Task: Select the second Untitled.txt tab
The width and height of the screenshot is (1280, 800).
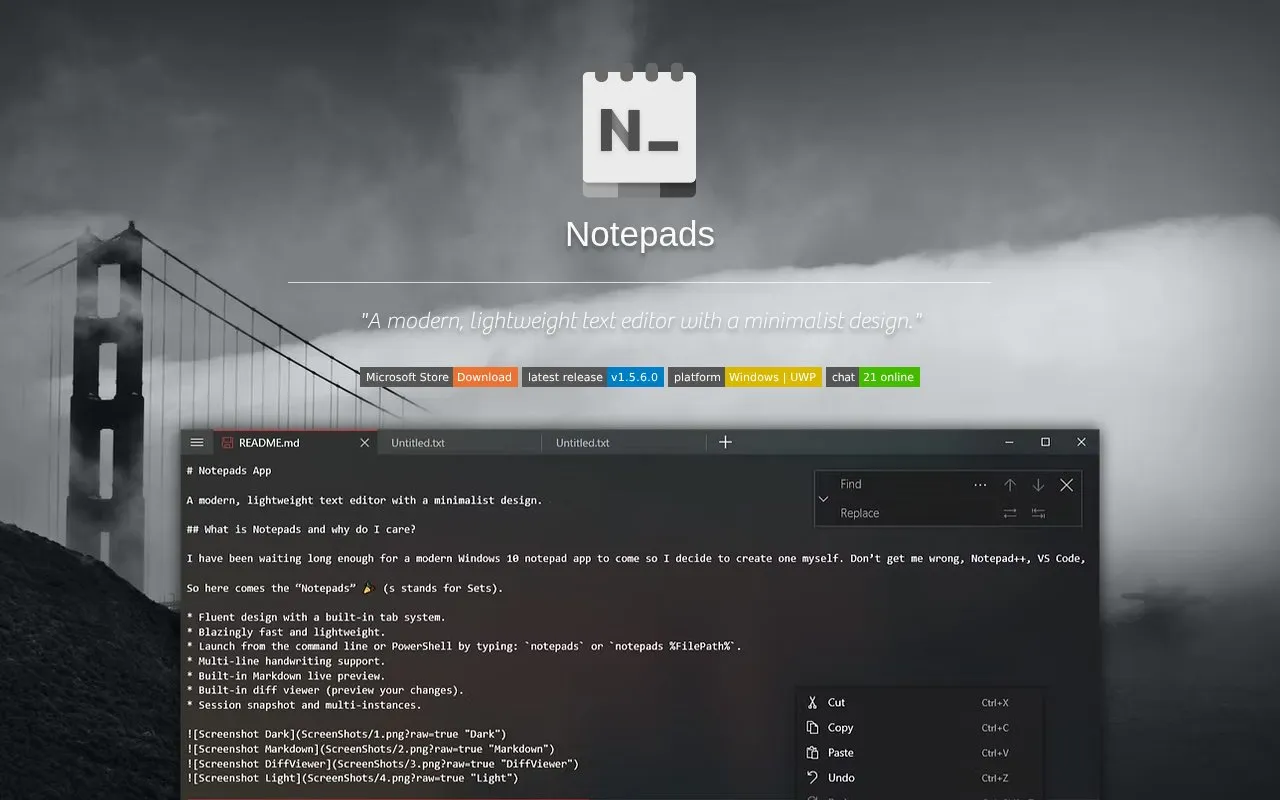Action: 624,442
